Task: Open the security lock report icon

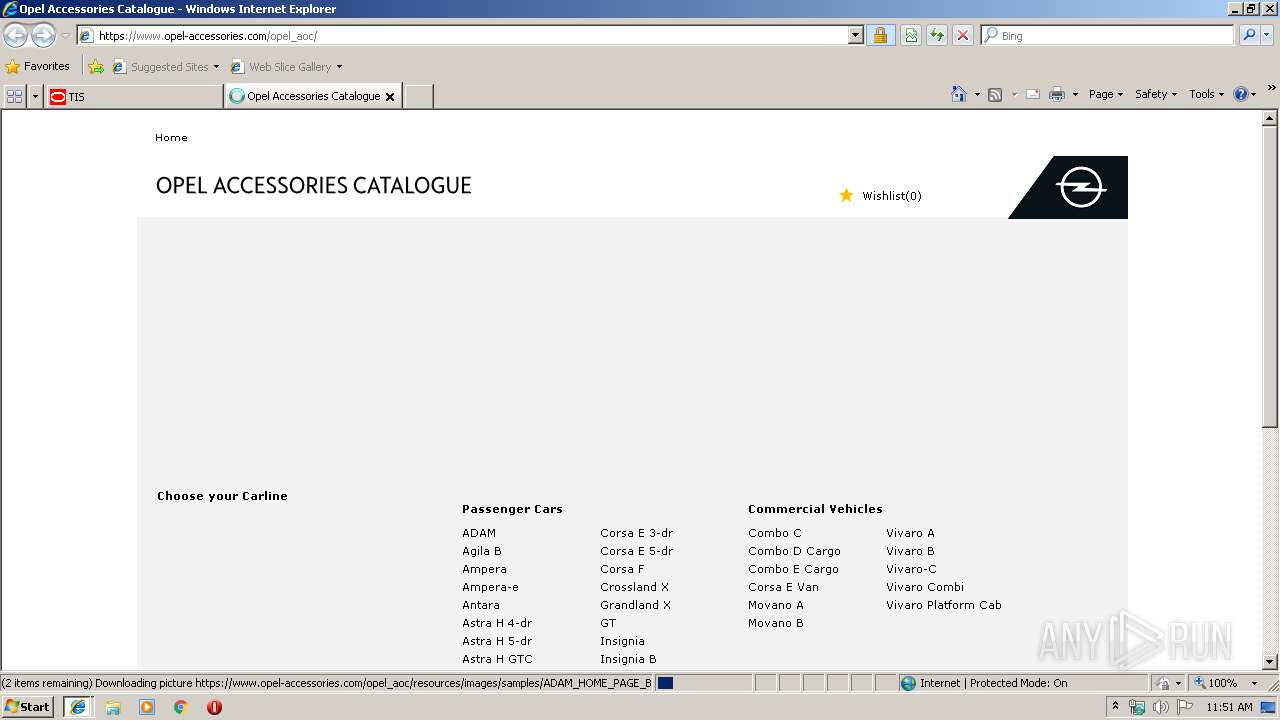Action: [880, 35]
